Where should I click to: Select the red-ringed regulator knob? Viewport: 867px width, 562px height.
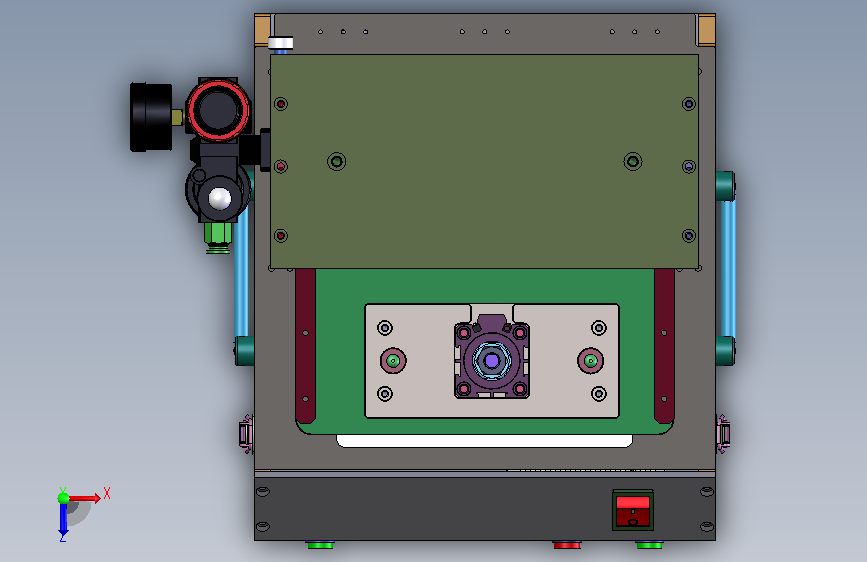point(218,109)
